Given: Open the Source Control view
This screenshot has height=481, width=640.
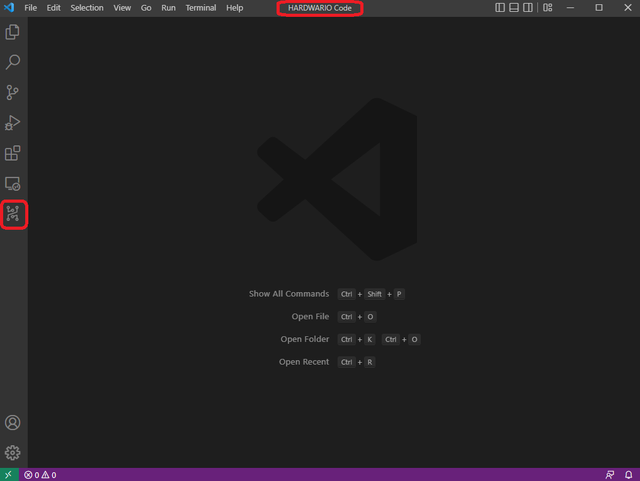Looking at the screenshot, I should point(13,92).
